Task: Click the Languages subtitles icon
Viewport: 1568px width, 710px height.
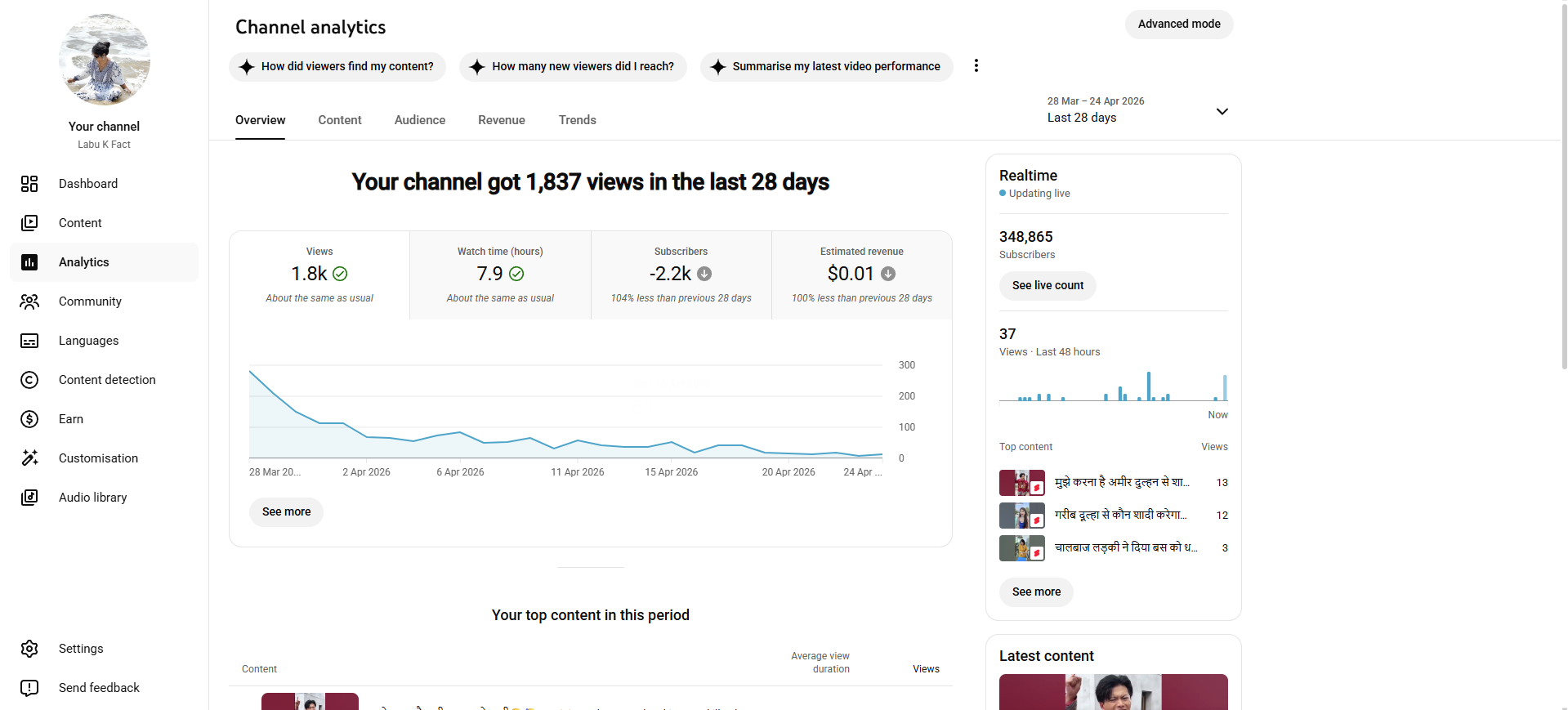Action: pos(29,341)
